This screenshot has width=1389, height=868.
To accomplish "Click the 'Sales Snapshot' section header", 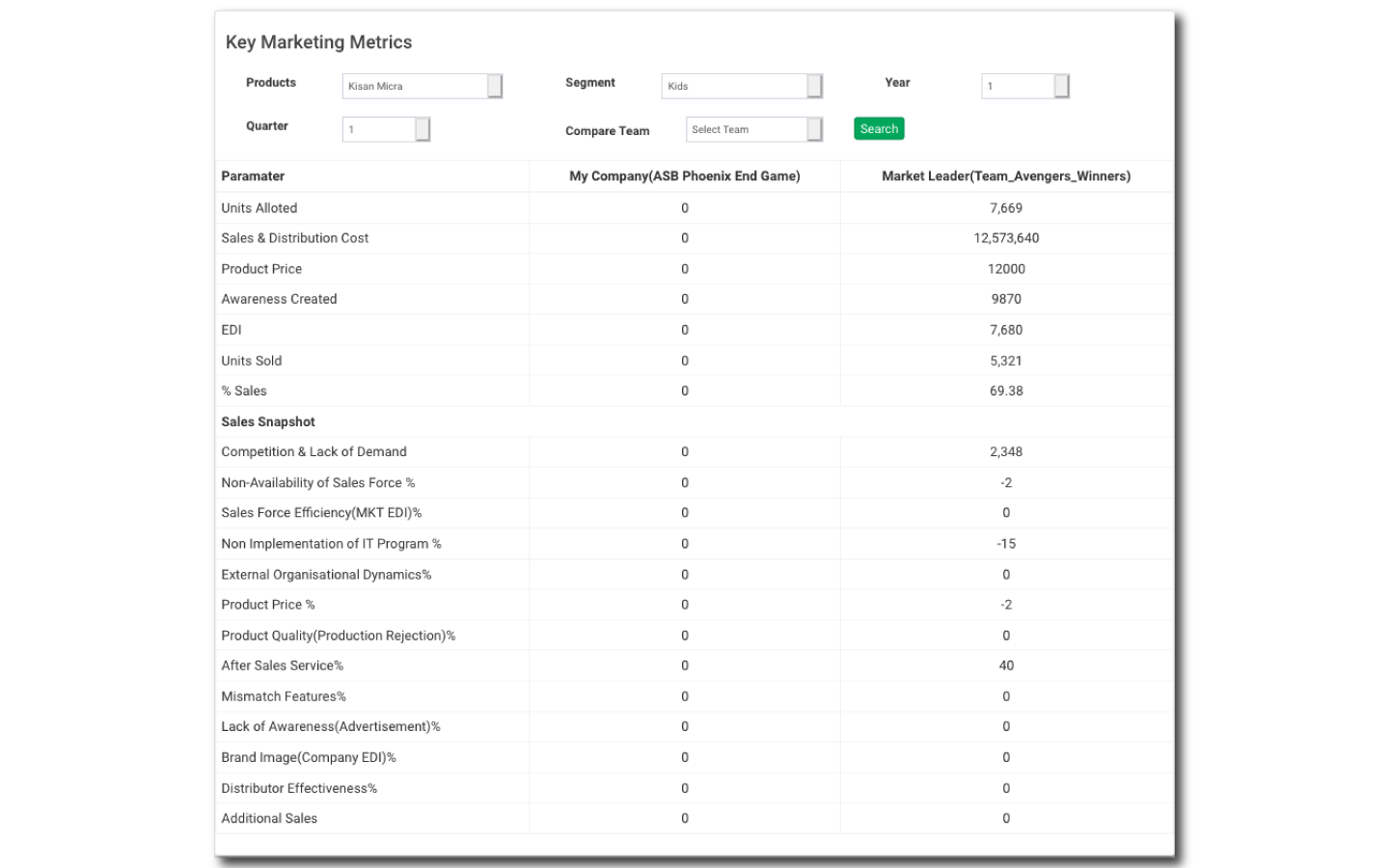I will [x=269, y=421].
